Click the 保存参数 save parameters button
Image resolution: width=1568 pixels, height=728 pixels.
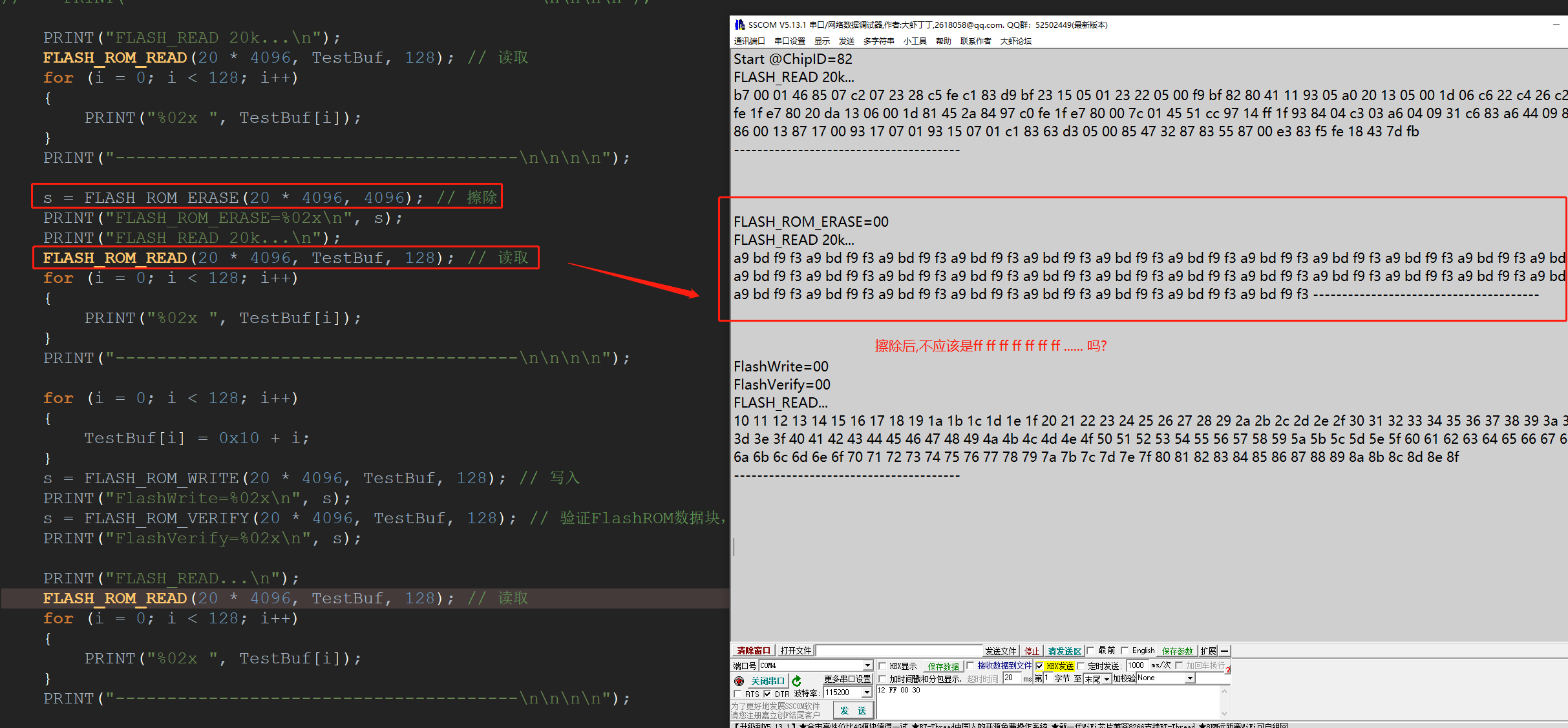pos(1177,651)
